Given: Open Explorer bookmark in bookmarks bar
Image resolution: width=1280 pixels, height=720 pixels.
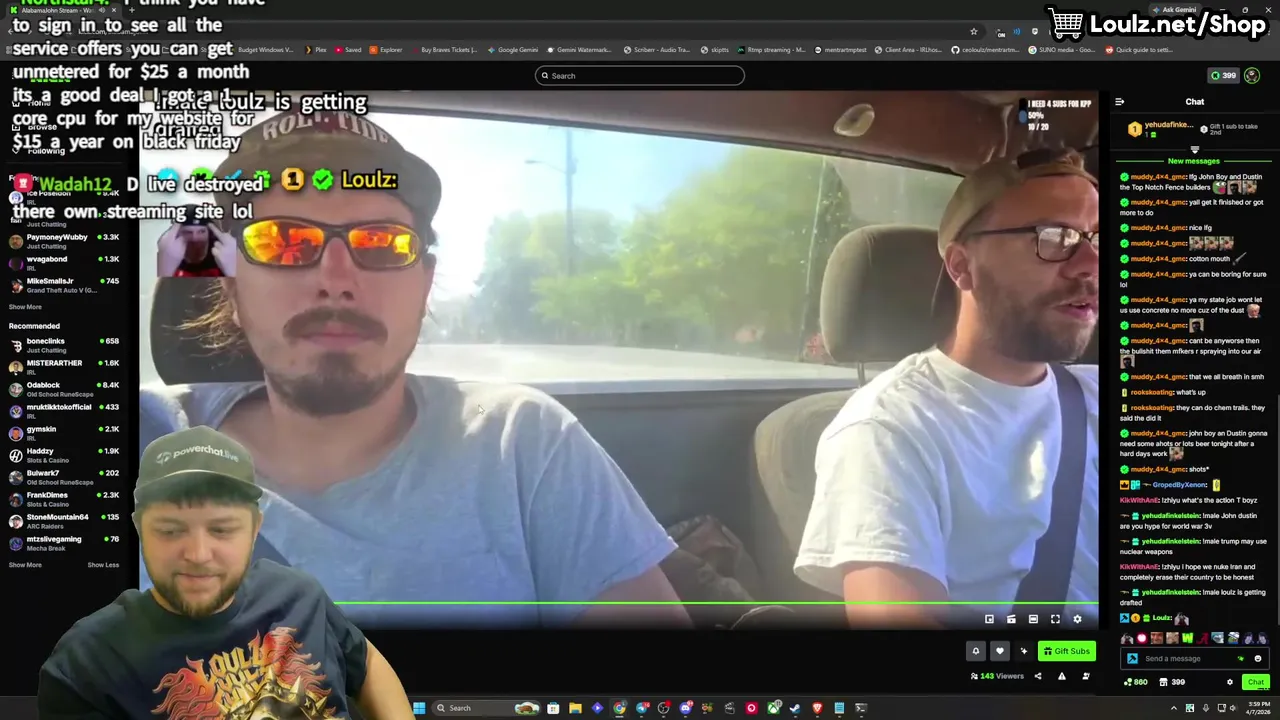Looking at the screenshot, I should [x=386, y=49].
